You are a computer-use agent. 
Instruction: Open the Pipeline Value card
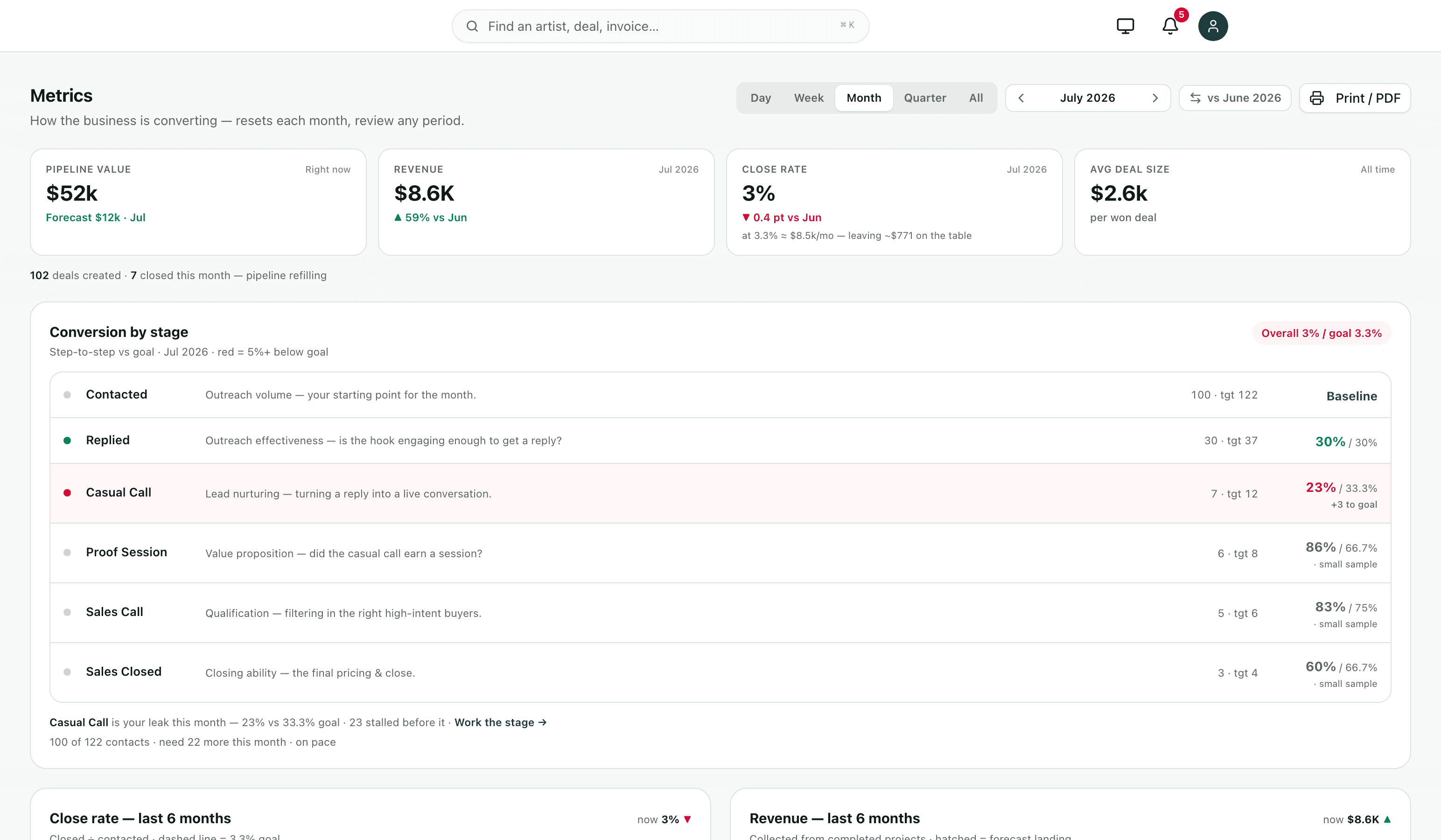198,202
